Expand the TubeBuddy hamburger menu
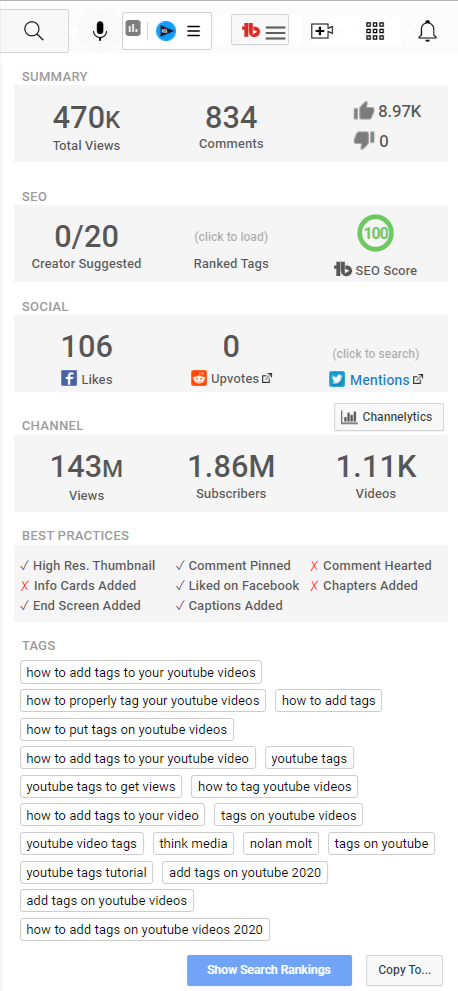Image resolution: width=458 pixels, height=991 pixels. 275,32
